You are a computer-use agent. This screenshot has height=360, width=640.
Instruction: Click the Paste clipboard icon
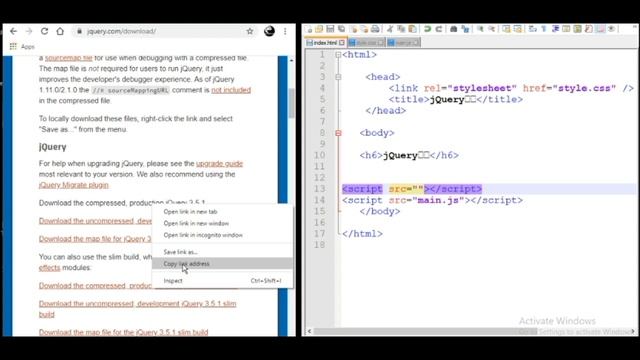(x=413, y=29)
